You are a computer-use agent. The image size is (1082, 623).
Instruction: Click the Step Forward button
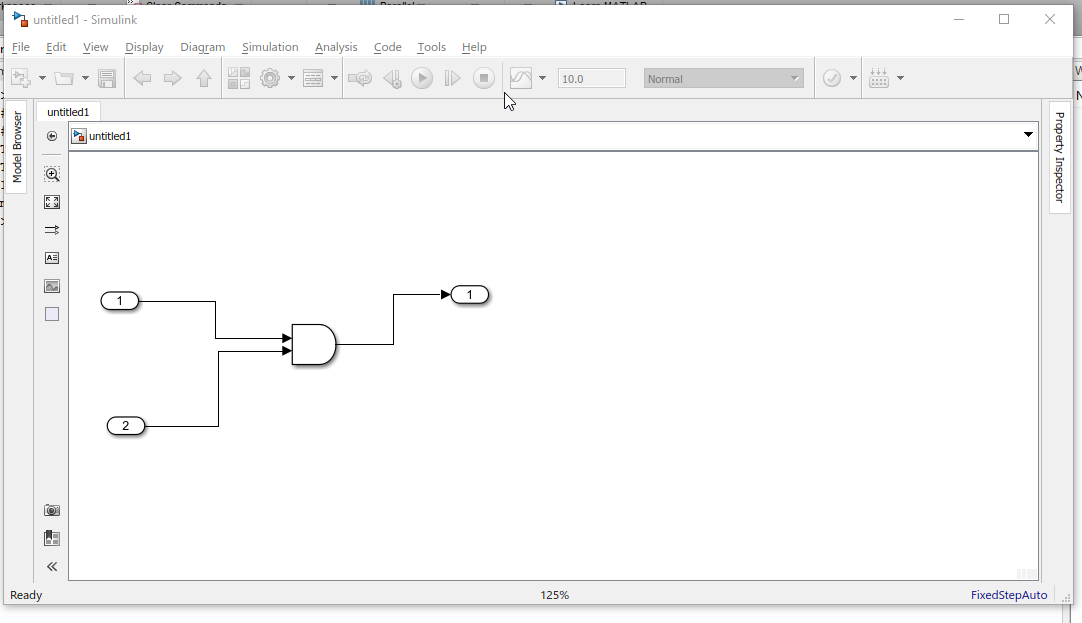point(453,78)
